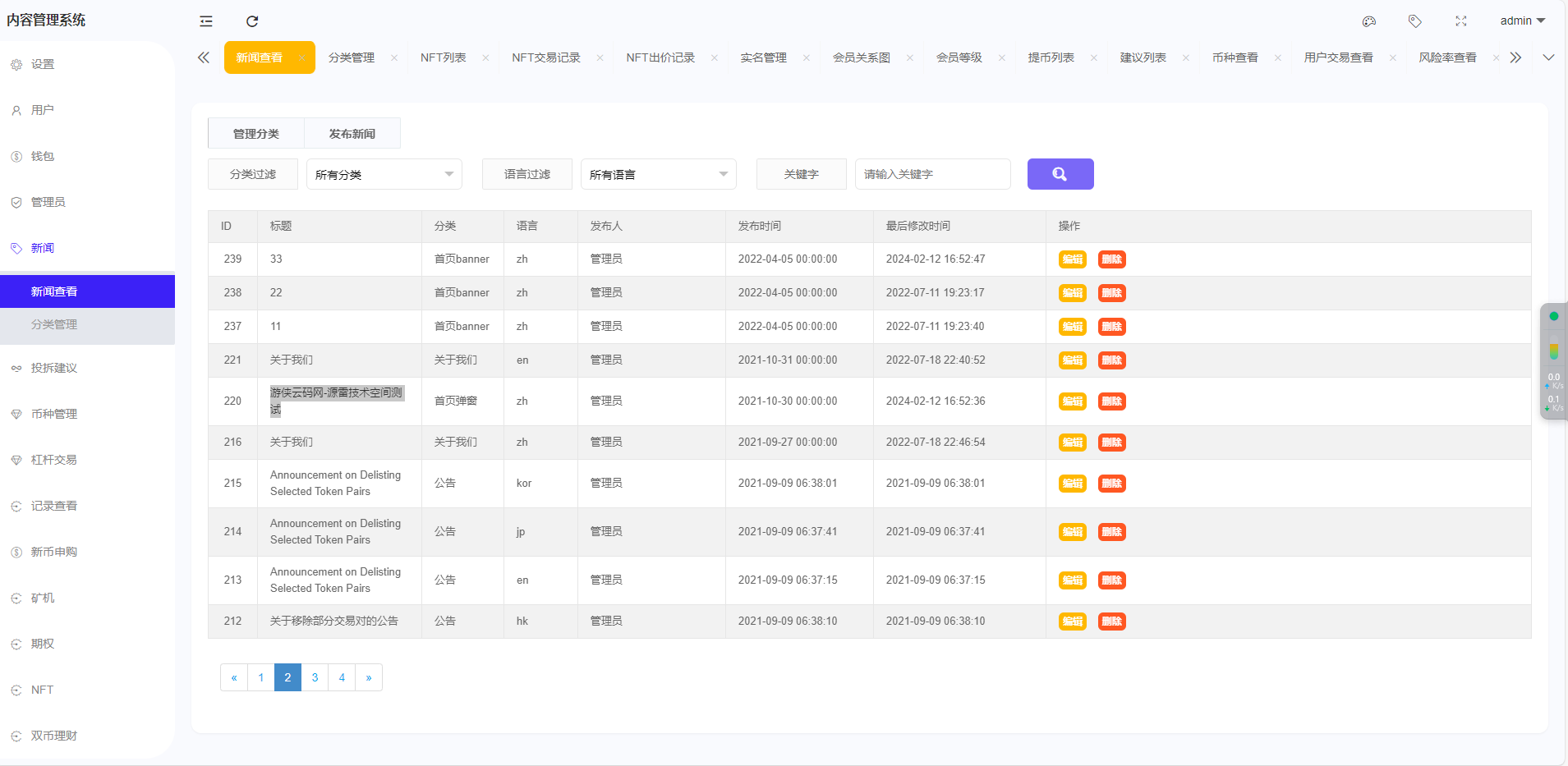
Task: Click title 游侠云码网-源雷技术空间测试
Action: coord(337,401)
